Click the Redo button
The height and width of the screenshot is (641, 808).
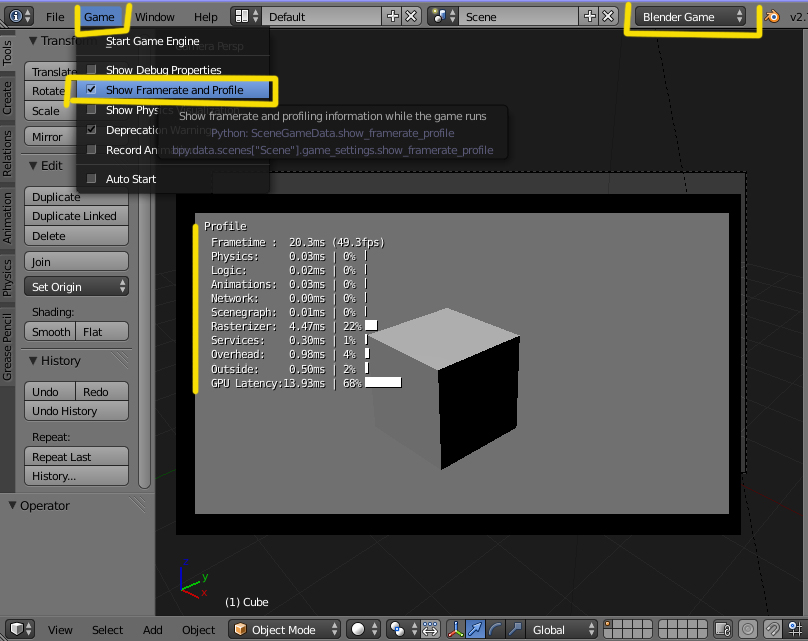coord(102,391)
